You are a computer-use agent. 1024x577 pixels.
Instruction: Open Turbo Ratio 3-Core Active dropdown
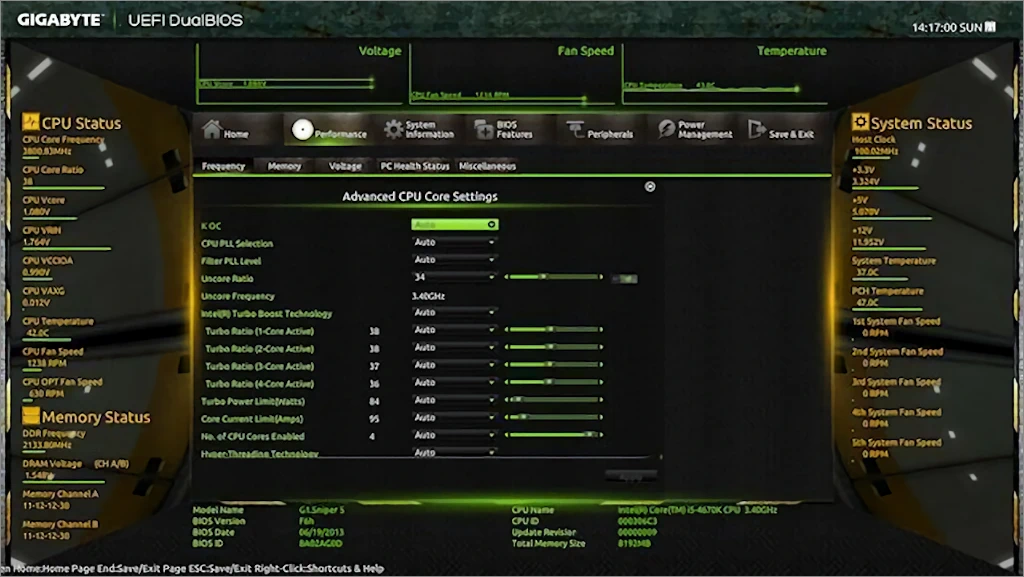[455, 366]
